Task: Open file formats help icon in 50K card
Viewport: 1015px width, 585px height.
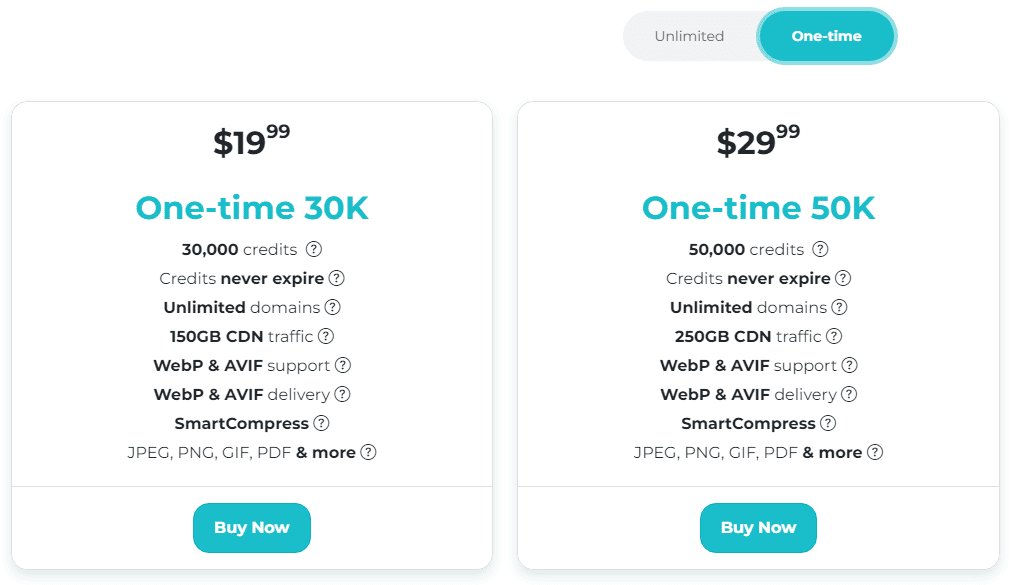Action: click(x=875, y=452)
